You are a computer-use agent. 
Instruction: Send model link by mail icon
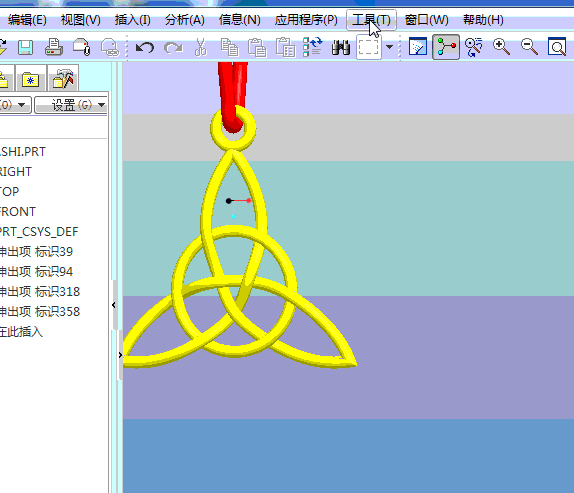click(110, 48)
